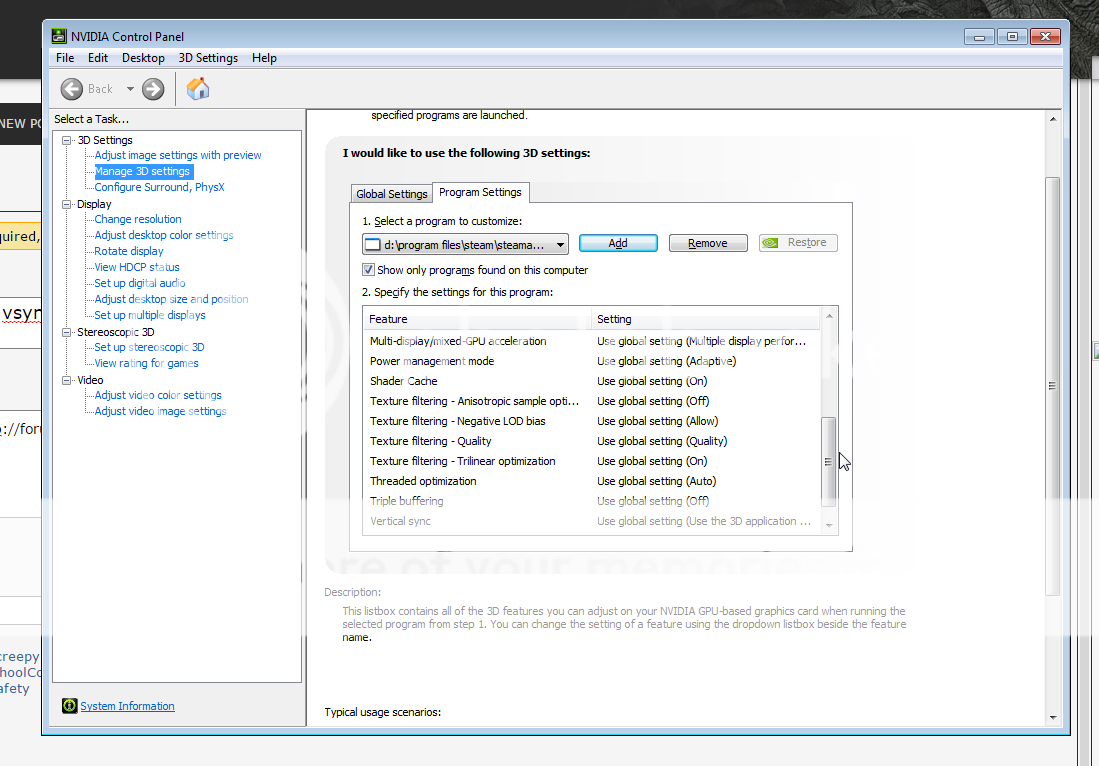Screen dimensions: 1099x766
Task: Click the Add button
Action: click(618, 243)
